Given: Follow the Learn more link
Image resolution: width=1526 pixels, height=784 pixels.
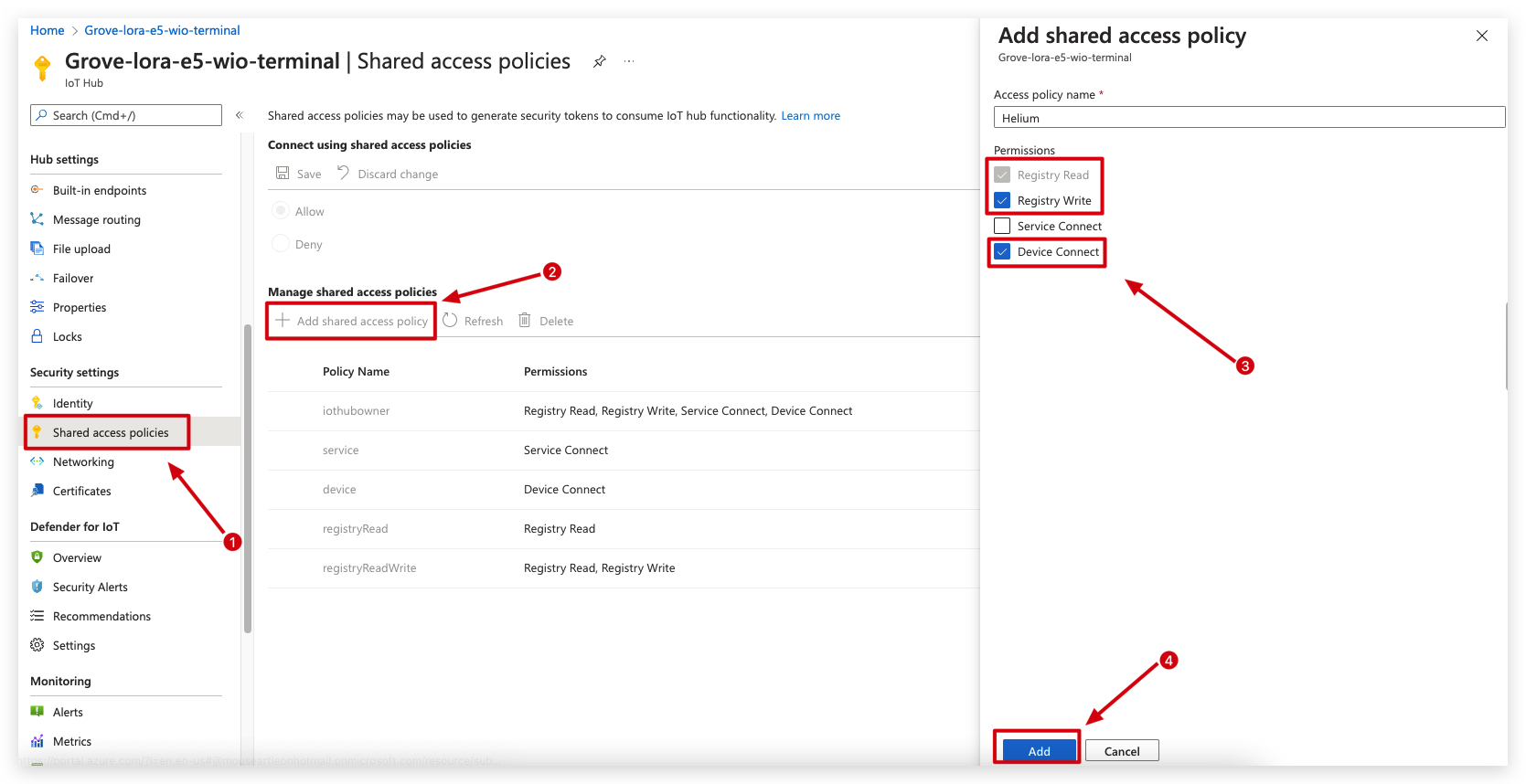Looking at the screenshot, I should (810, 116).
